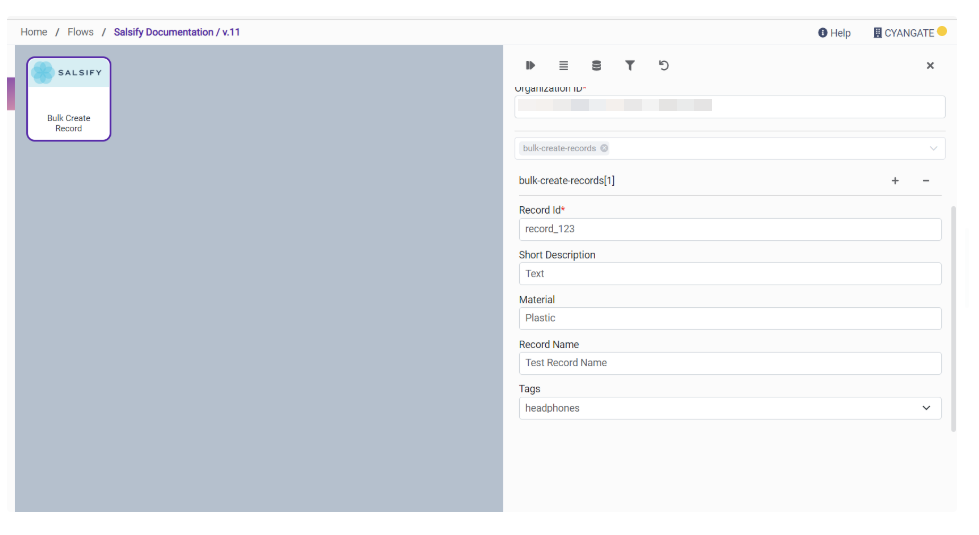Click the Record Id input field
The width and height of the screenshot is (979, 535).
(x=729, y=229)
